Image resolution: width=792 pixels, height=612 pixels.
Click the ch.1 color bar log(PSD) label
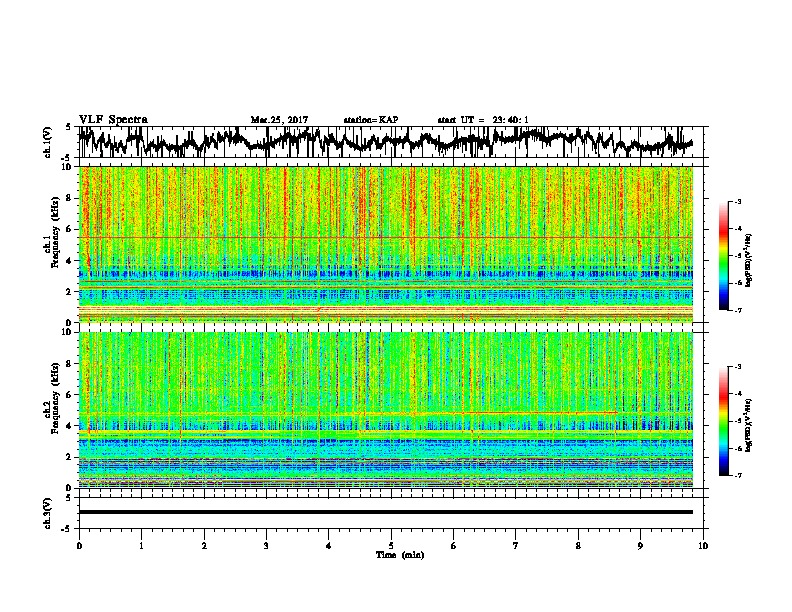point(749,260)
